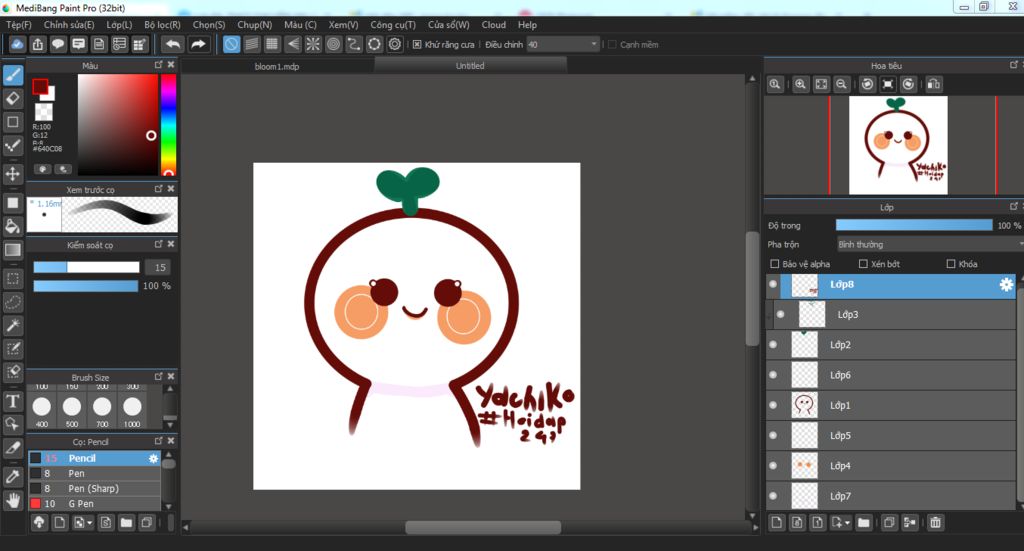Click the canvas horizontal scrollbar

tap(483, 527)
